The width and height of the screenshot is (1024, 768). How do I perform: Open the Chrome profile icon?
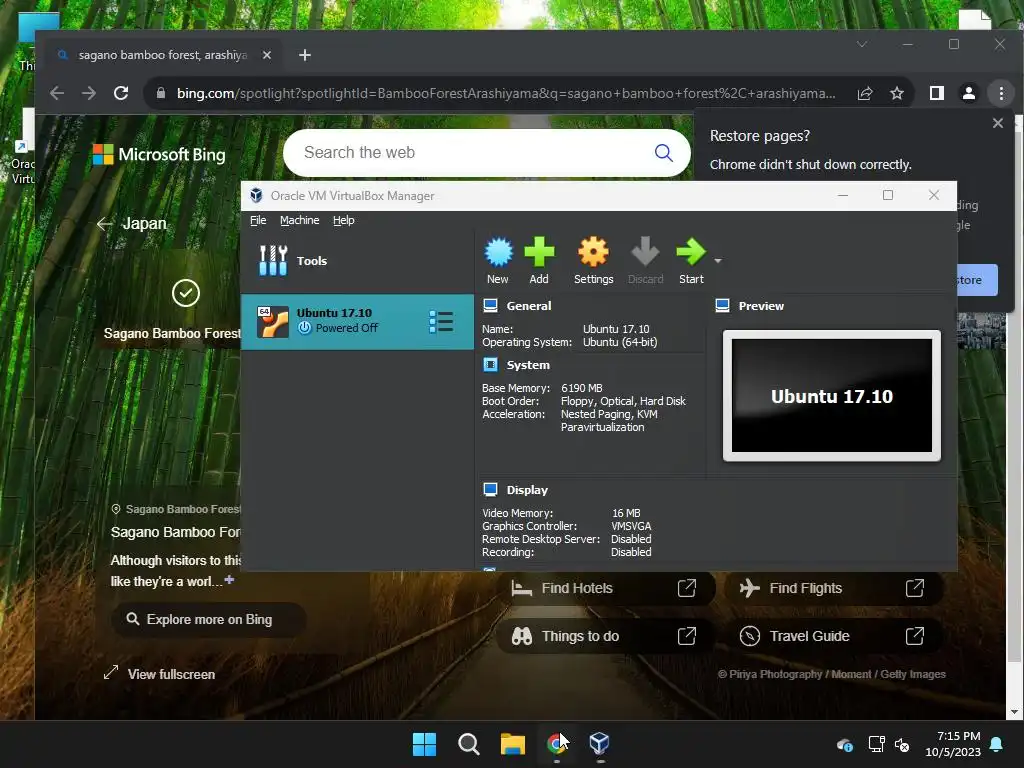(x=969, y=93)
